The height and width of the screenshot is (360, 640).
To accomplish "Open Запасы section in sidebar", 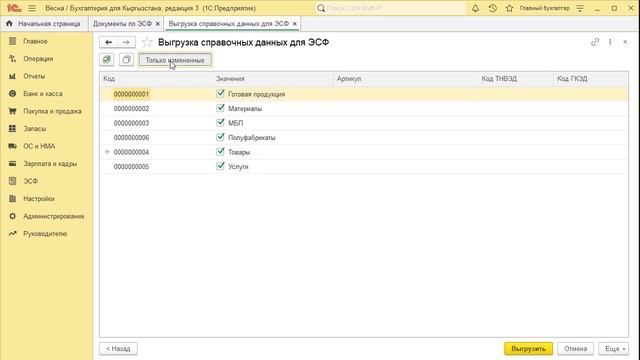I will (x=34, y=129).
